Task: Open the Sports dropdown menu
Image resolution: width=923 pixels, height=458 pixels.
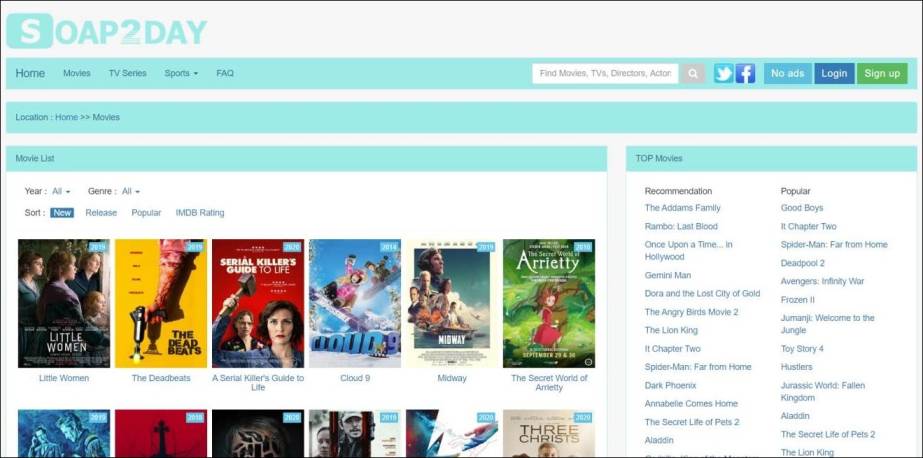Action: [181, 73]
